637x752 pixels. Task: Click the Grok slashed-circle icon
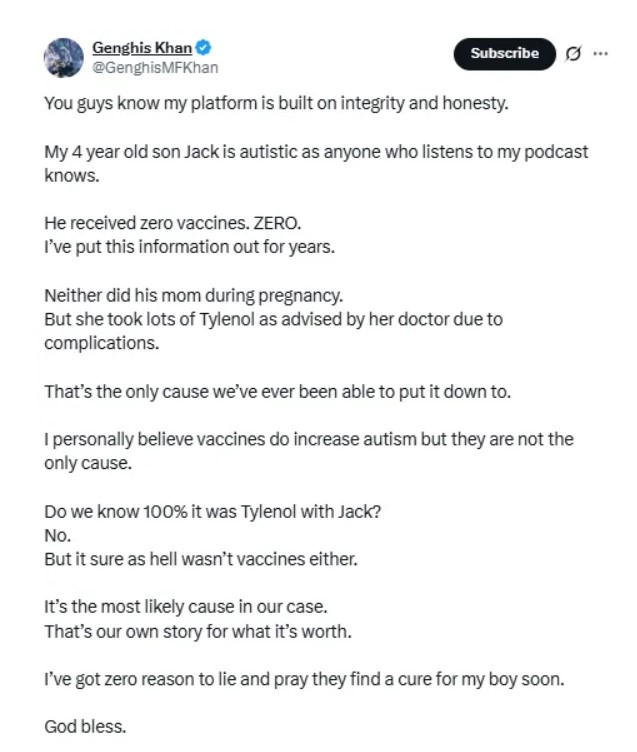coord(573,54)
